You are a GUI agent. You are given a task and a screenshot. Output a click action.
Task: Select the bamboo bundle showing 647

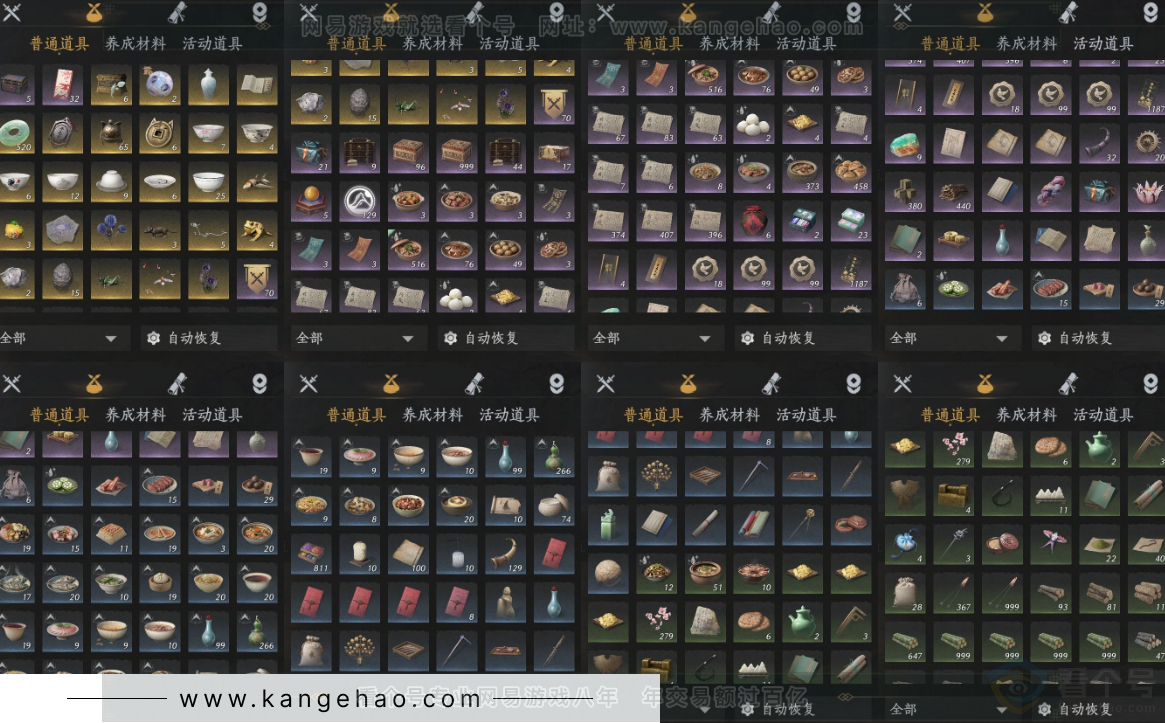click(x=905, y=641)
